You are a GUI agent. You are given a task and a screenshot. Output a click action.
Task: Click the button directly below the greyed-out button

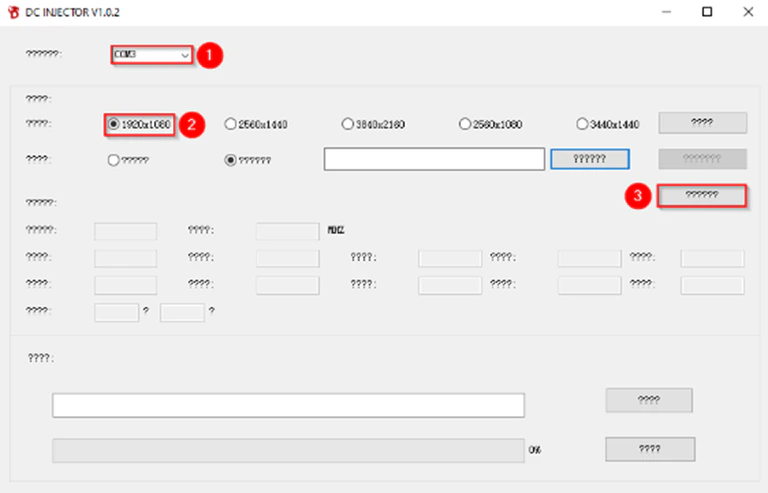[702, 195]
